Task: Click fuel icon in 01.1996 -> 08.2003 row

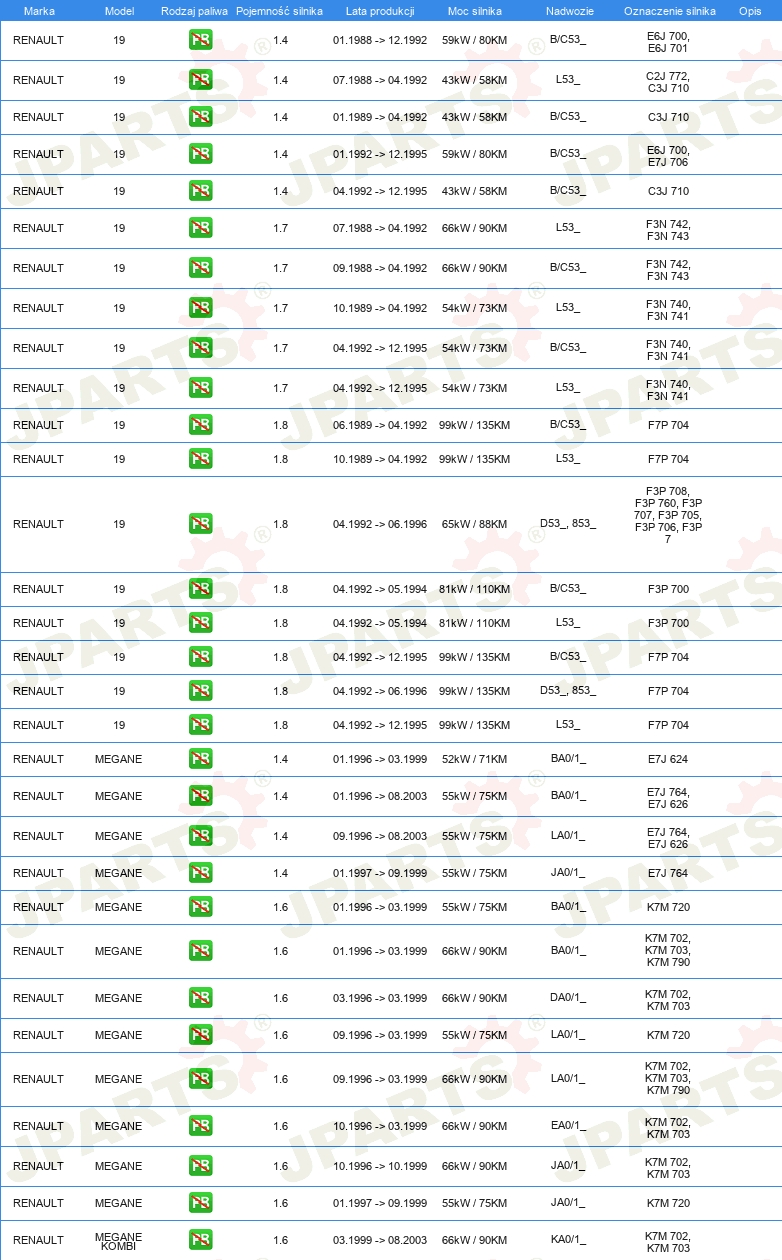Action: pos(200,796)
